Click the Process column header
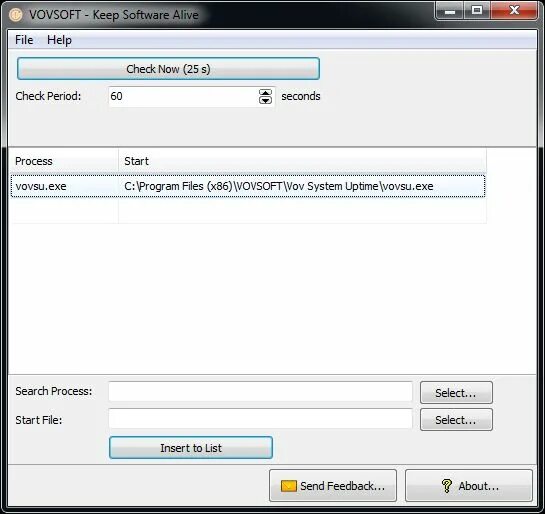 point(64,161)
